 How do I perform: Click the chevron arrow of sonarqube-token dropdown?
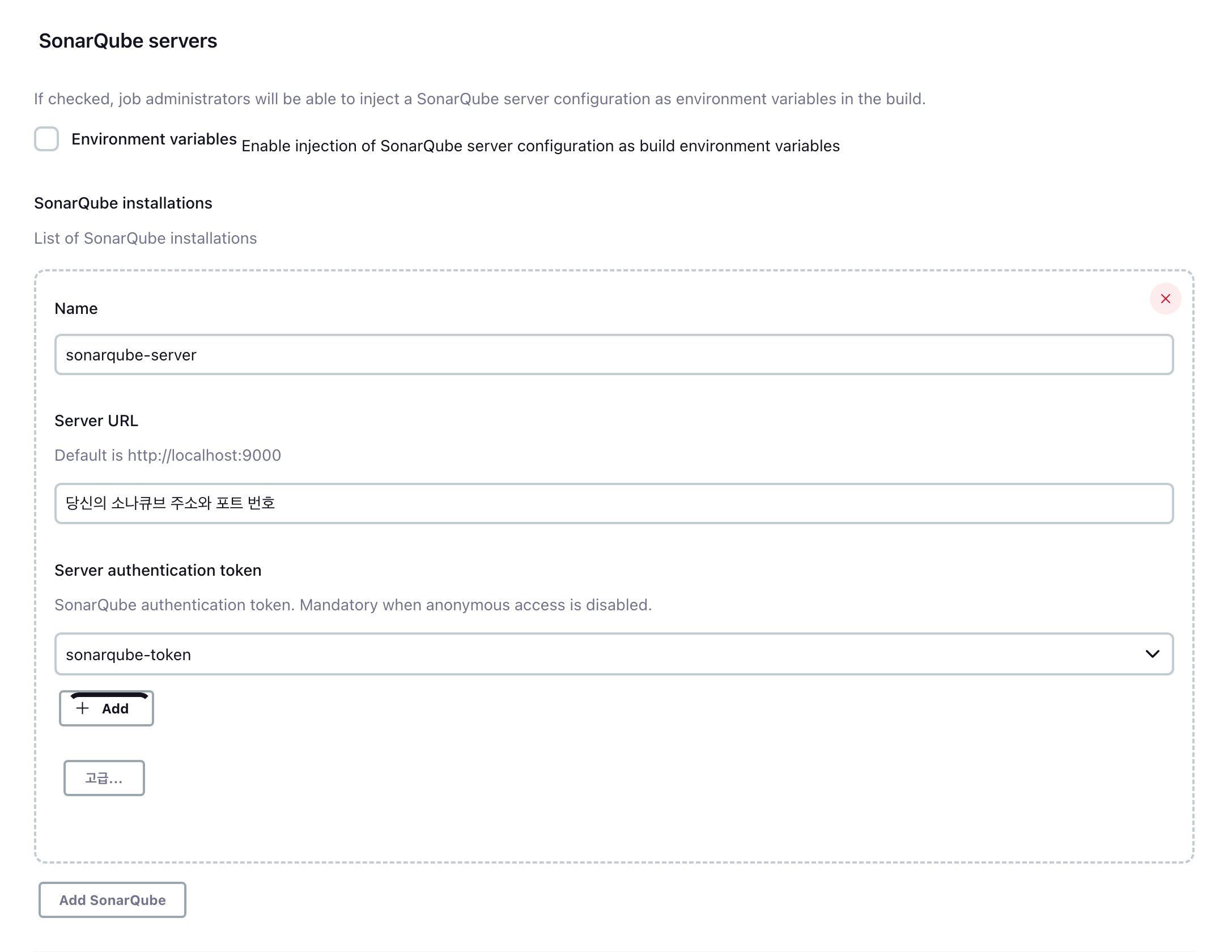[1152, 654]
